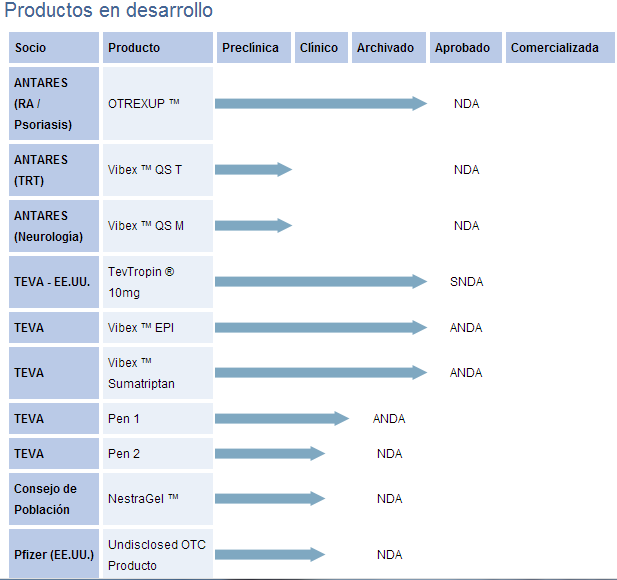Select the 'Undisclosed OTC Producto' cell
617x580 pixels.
[158, 554]
